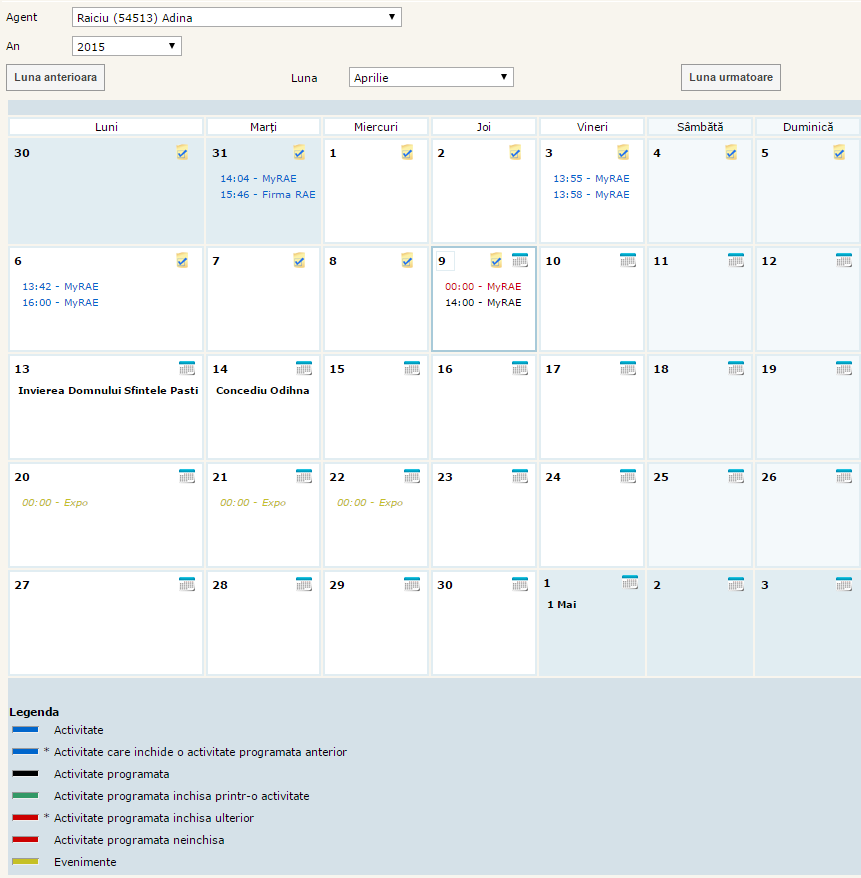Click the calendar icon on April 9
The width and height of the screenshot is (861, 878).
(x=520, y=260)
